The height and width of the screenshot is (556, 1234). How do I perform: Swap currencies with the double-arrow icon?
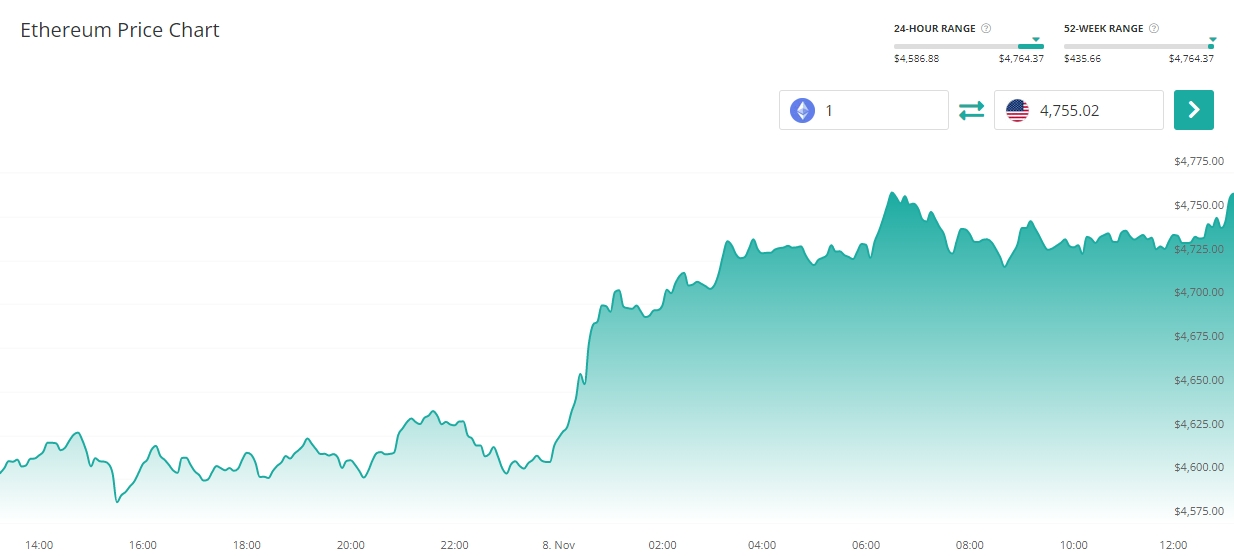pyautogui.click(x=971, y=110)
